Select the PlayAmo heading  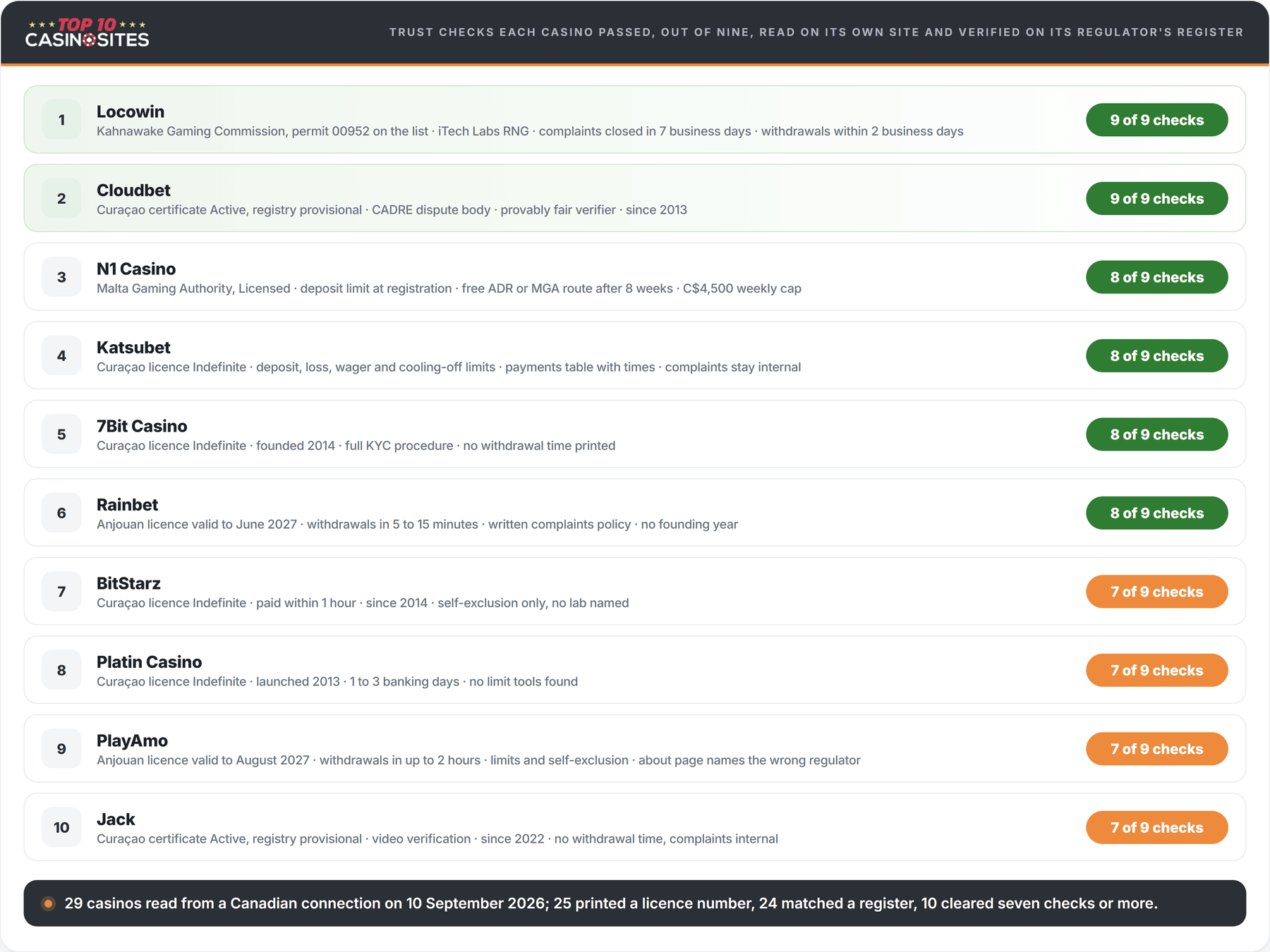[x=132, y=740]
